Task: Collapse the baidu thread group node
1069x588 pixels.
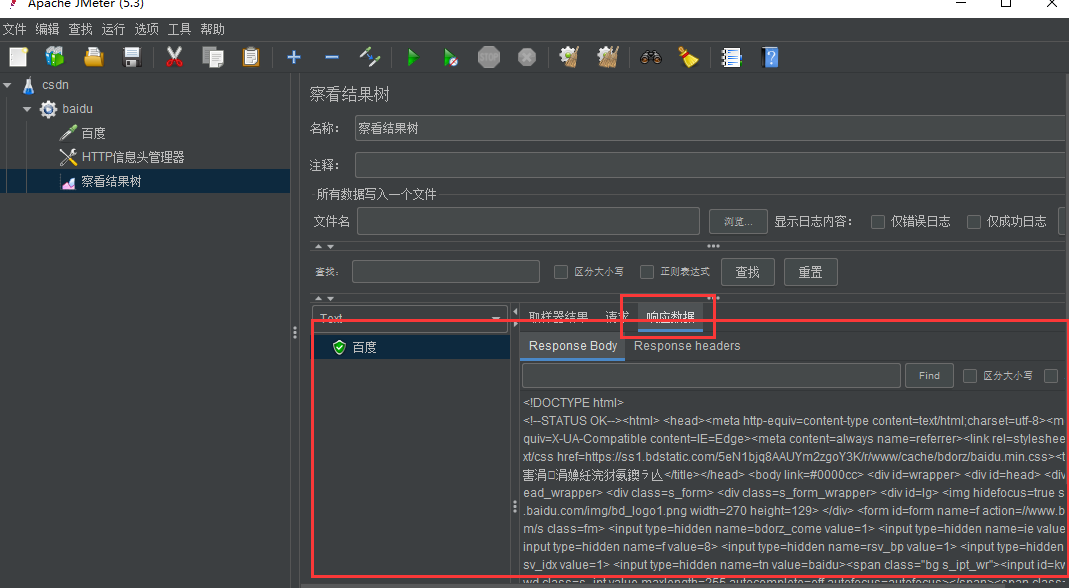Action: pyautogui.click(x=27, y=109)
